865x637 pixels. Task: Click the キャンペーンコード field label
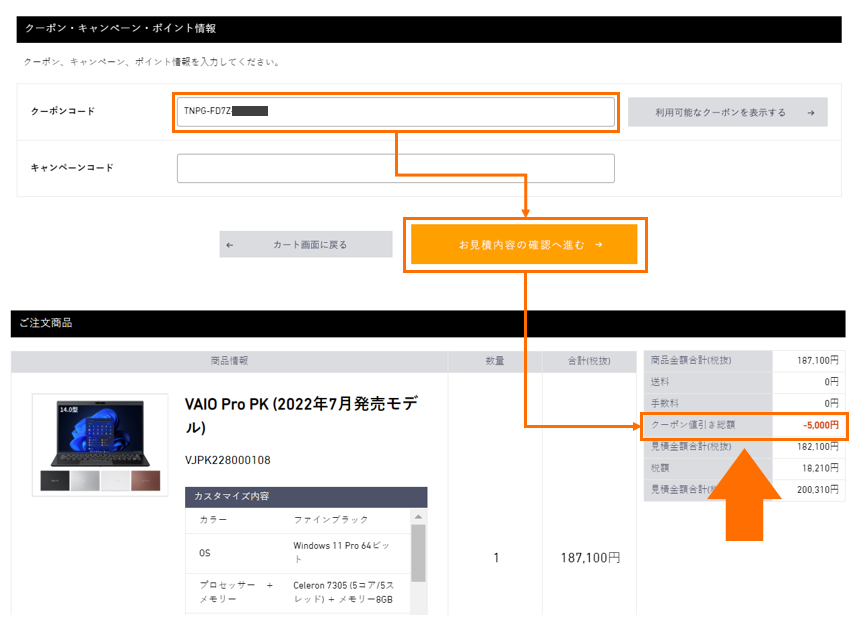click(72, 168)
